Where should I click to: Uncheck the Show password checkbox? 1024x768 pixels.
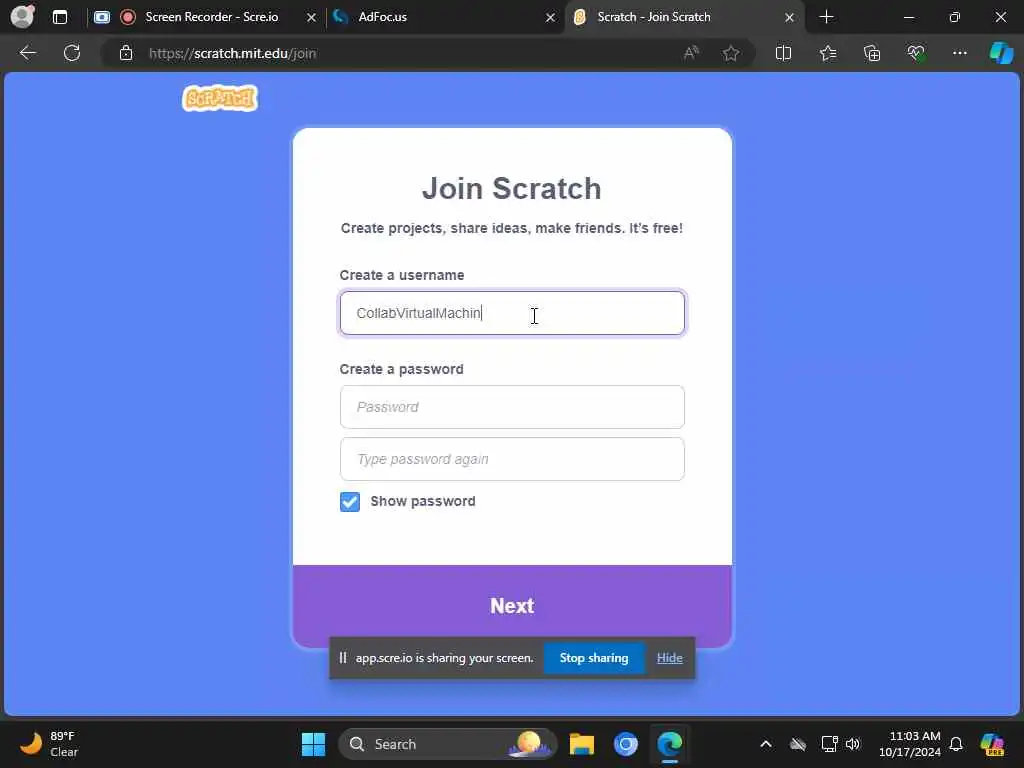[350, 502]
